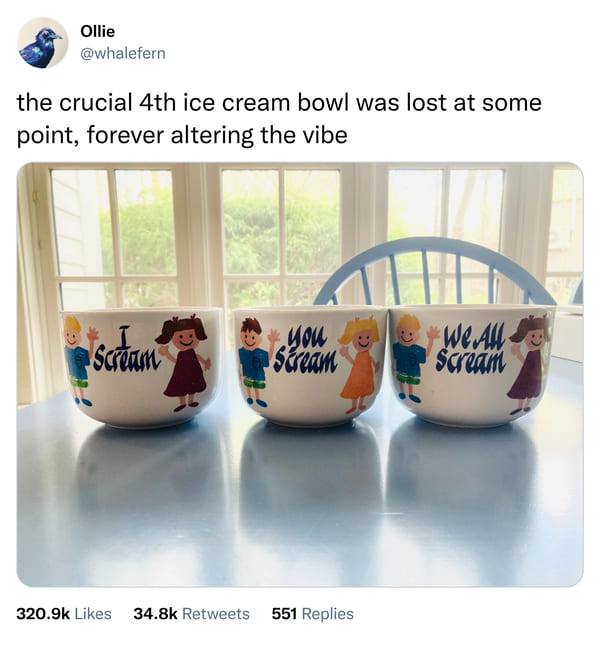The width and height of the screenshot is (600, 658).
Task: Click the boy on the middle bowl
Action: point(256,362)
